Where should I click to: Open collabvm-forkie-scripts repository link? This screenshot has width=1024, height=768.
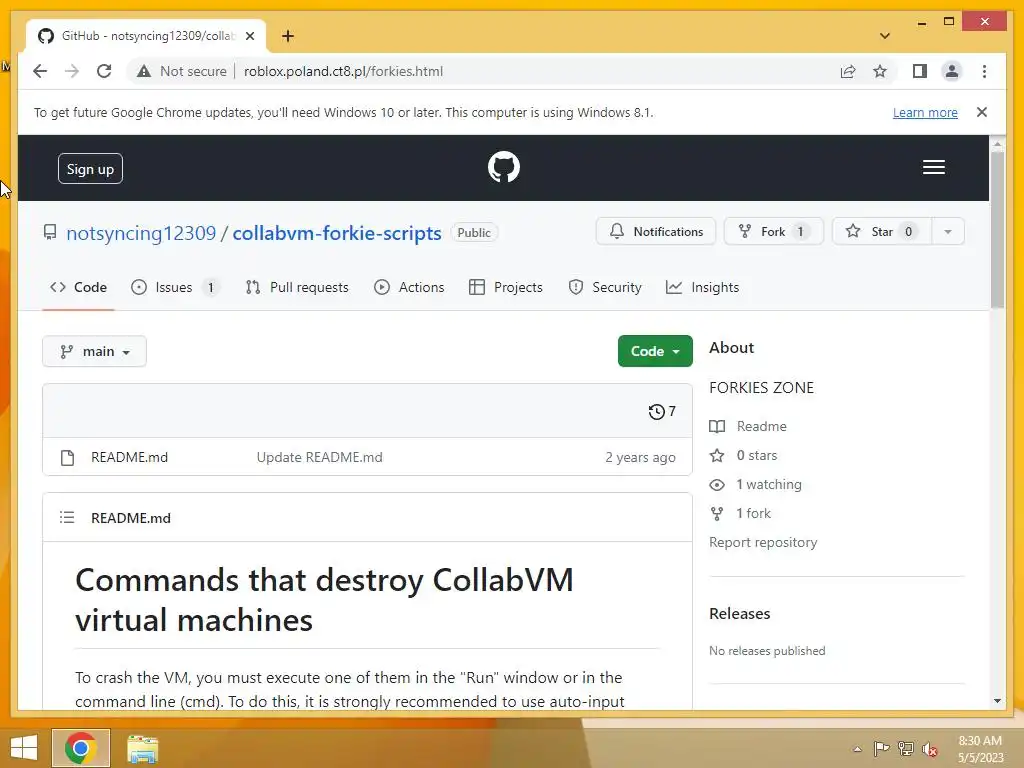[x=337, y=233]
